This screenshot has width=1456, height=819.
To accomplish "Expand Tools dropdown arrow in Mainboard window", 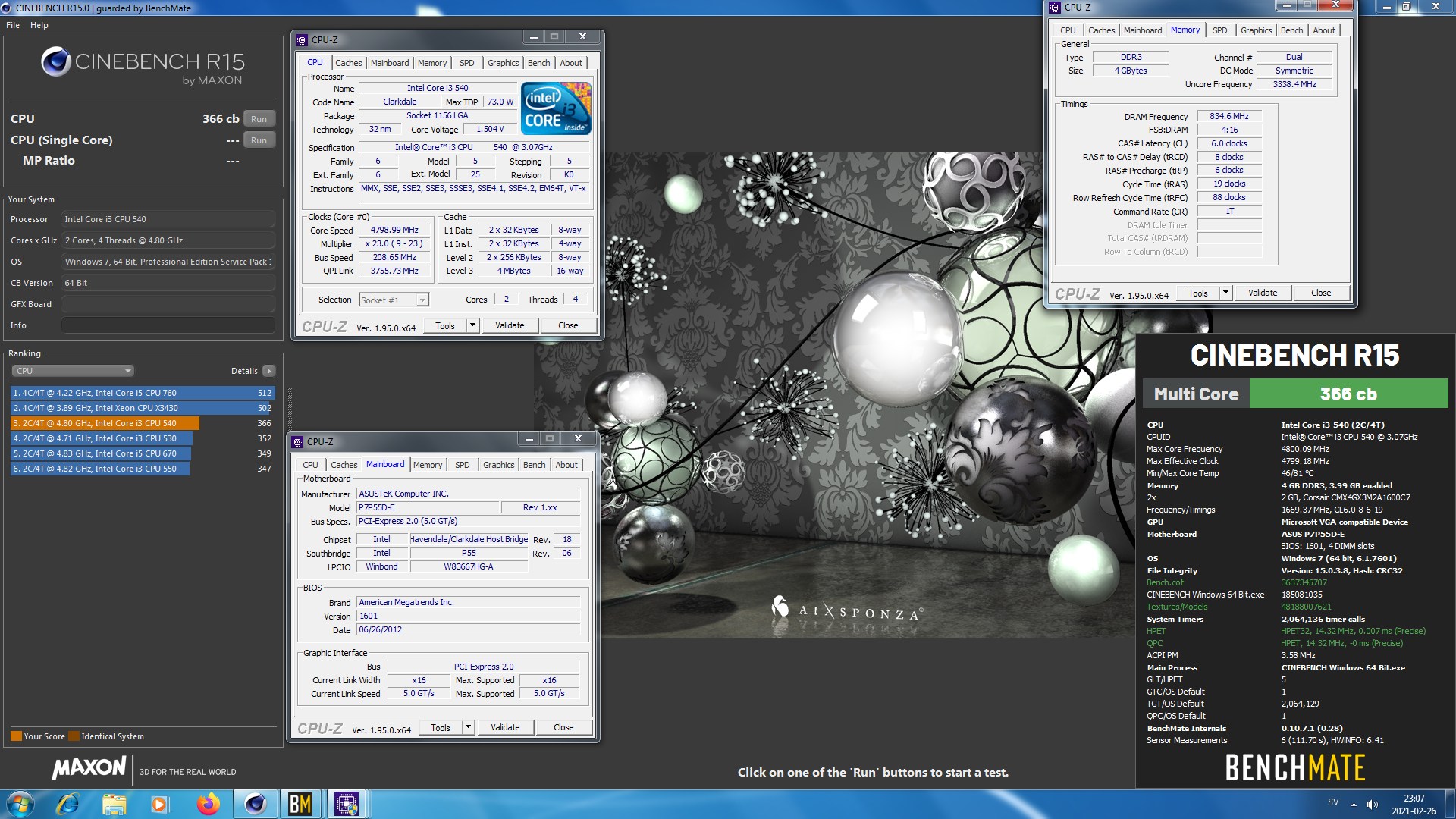I will [x=468, y=727].
